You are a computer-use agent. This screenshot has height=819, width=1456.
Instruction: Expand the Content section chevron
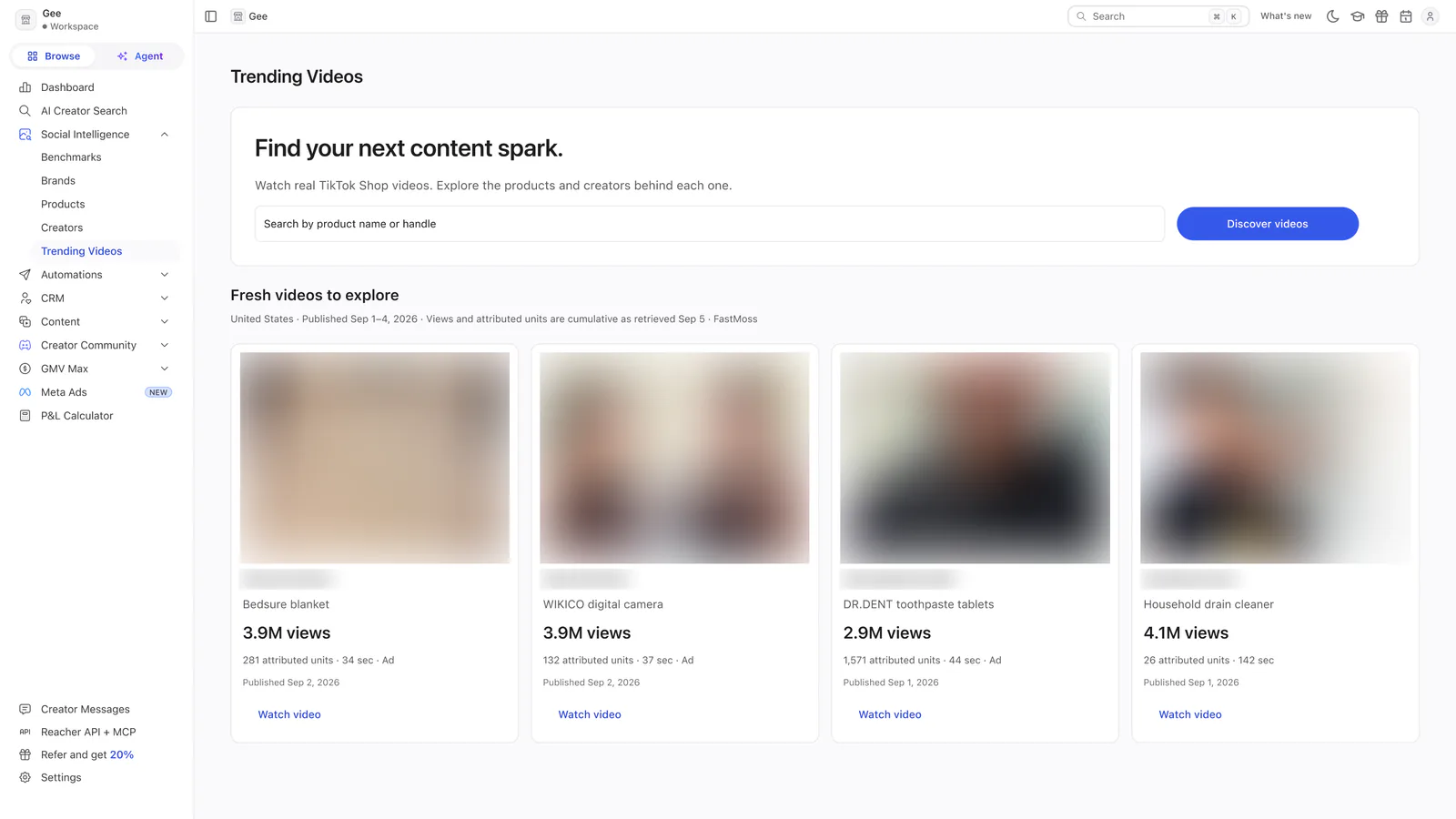click(165, 322)
